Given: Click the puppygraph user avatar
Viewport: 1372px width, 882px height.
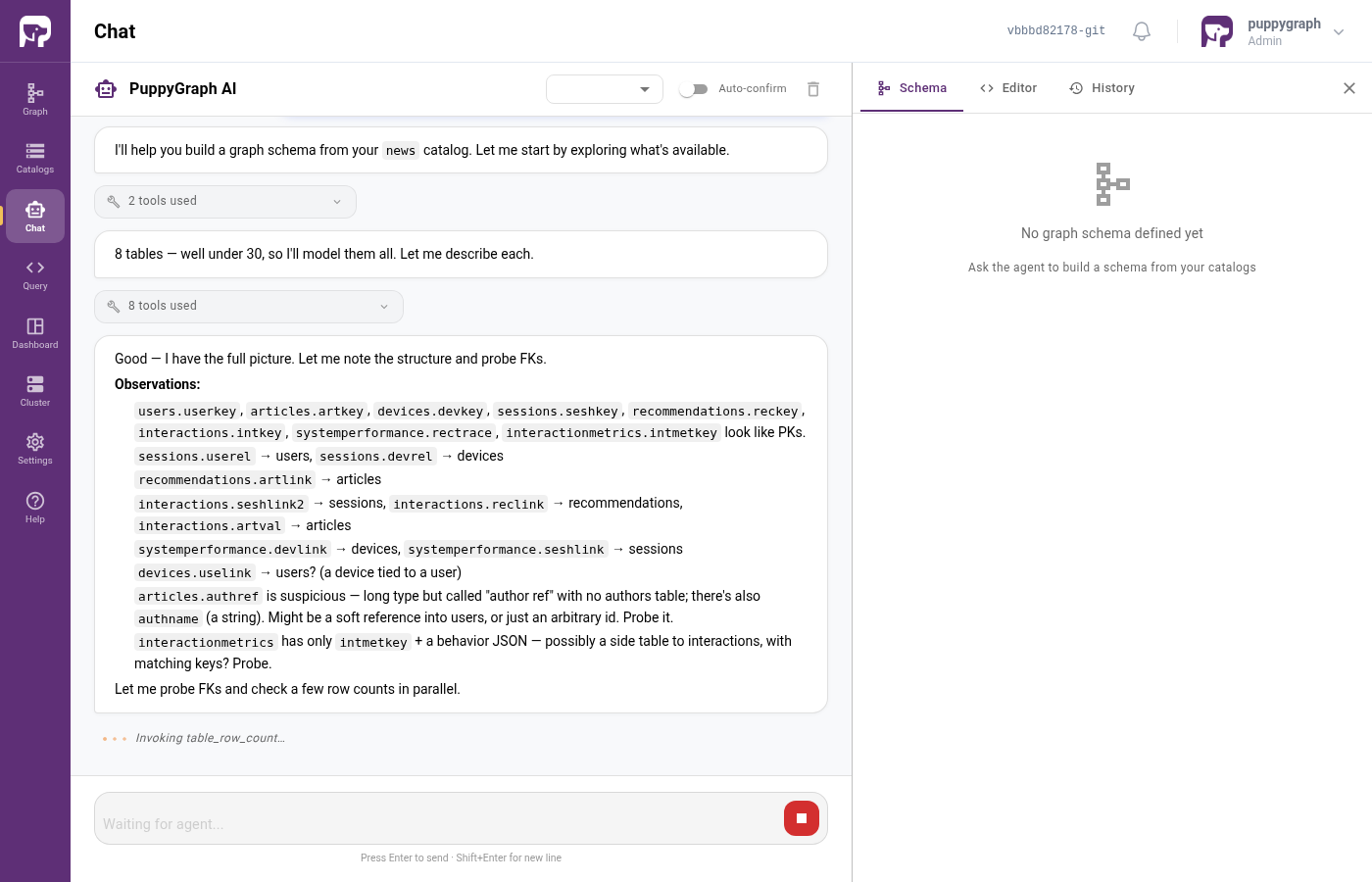Looking at the screenshot, I should coord(1217,31).
